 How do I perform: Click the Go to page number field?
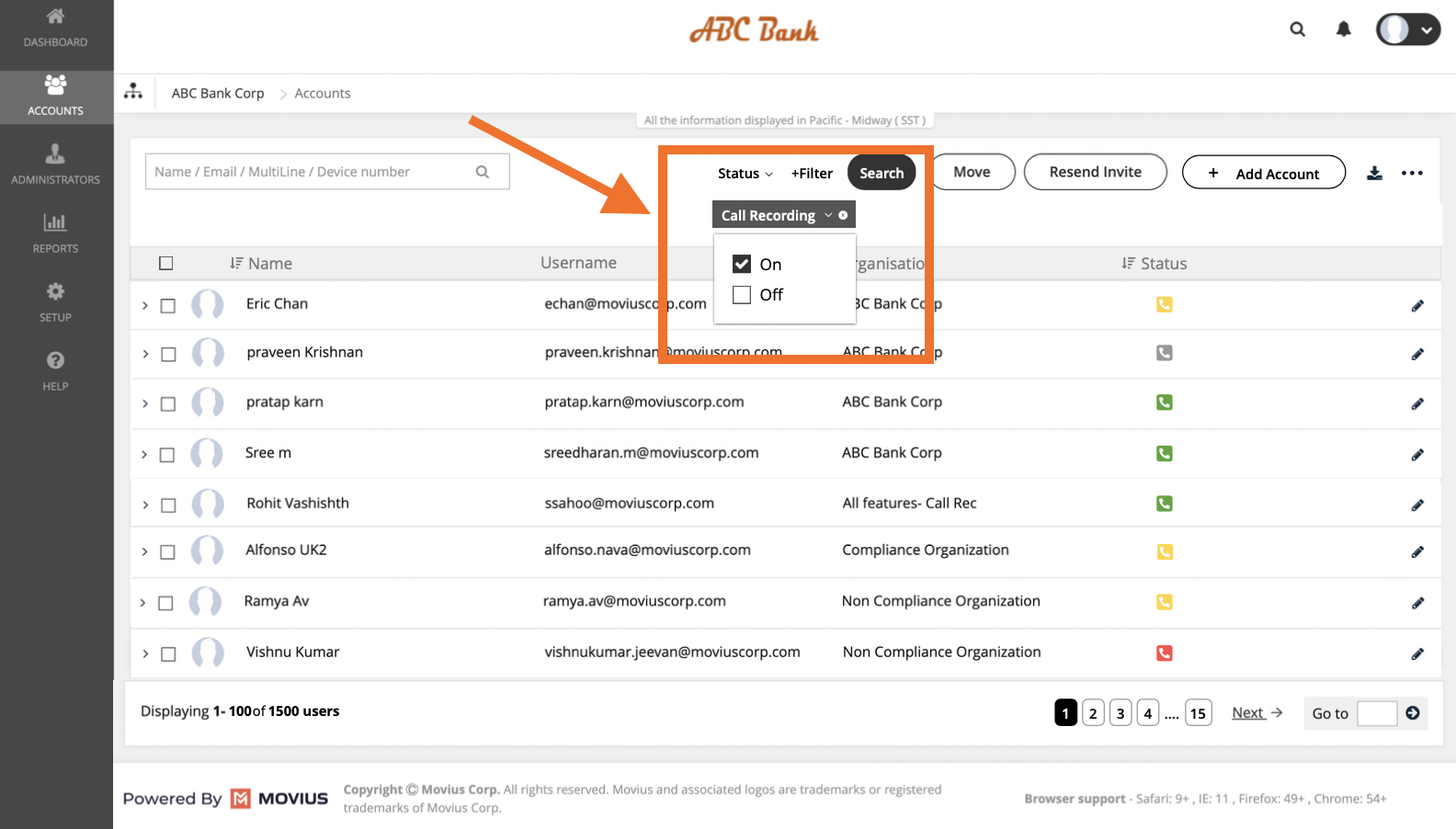coord(1377,713)
